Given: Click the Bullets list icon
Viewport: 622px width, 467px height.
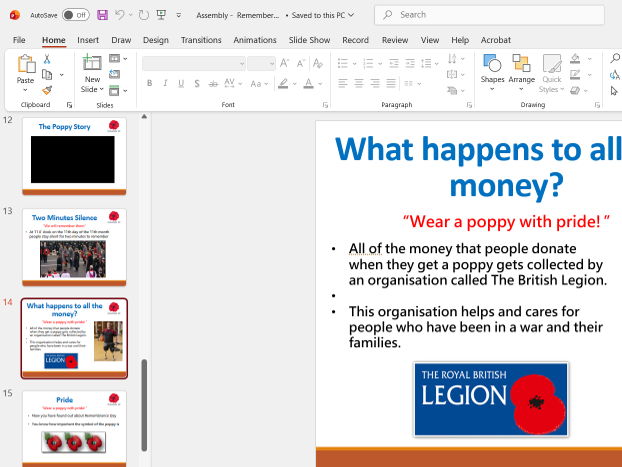Looking at the screenshot, I should tap(343, 63).
